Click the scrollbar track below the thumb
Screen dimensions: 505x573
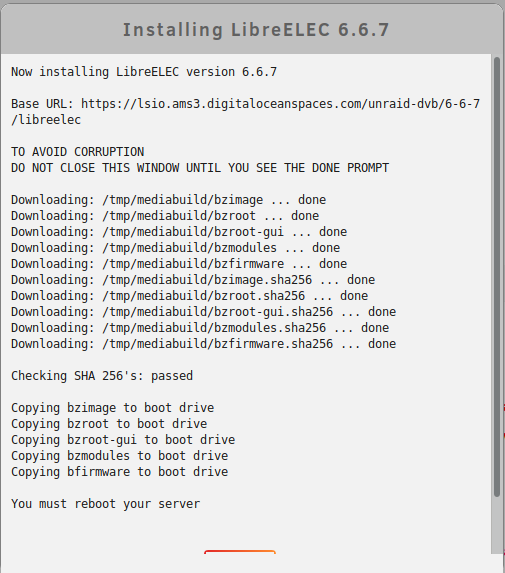click(x=497, y=525)
